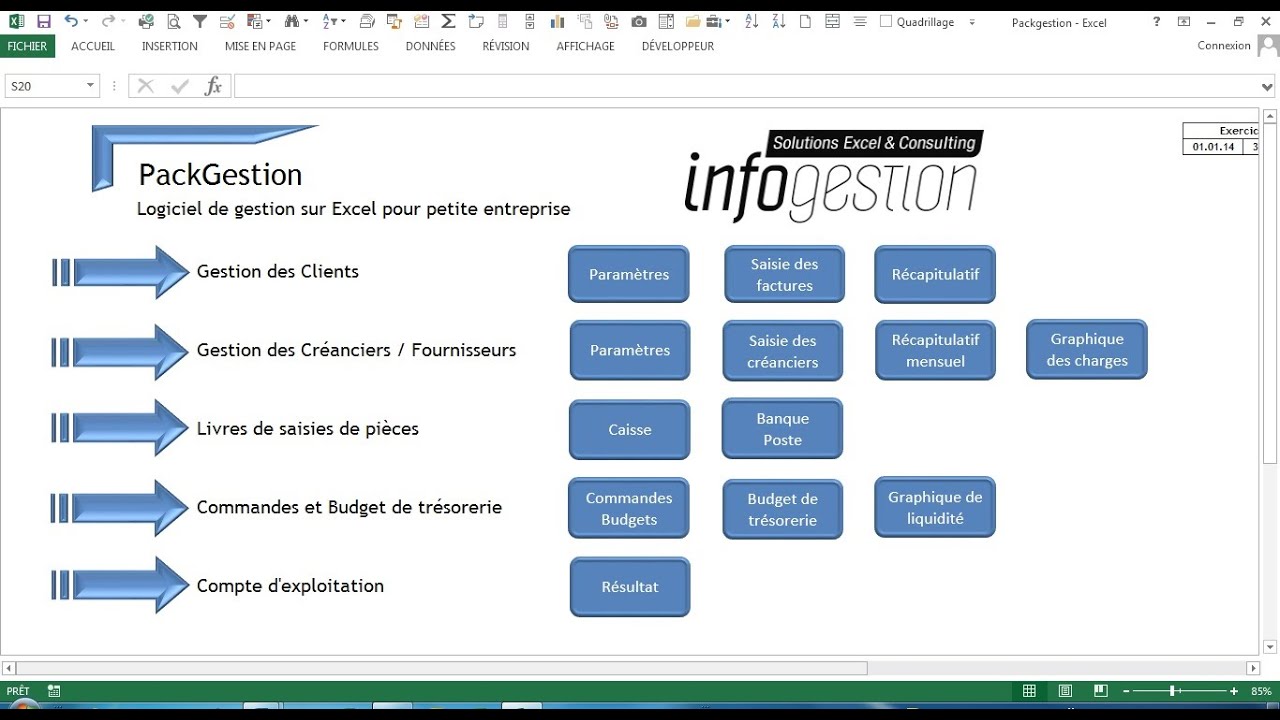This screenshot has height=720, width=1280.
Task: Click the open folder icon in toolbar
Action: click(692, 22)
